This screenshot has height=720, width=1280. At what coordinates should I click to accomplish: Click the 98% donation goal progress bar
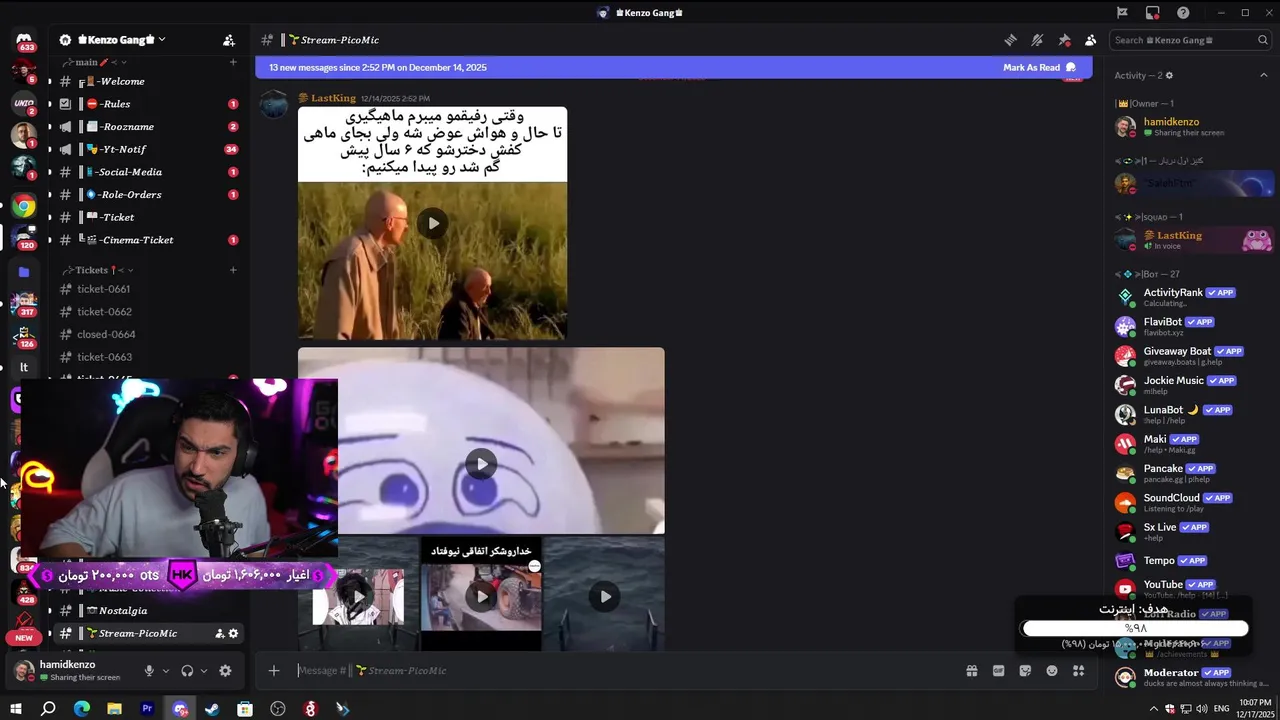tap(1135, 628)
